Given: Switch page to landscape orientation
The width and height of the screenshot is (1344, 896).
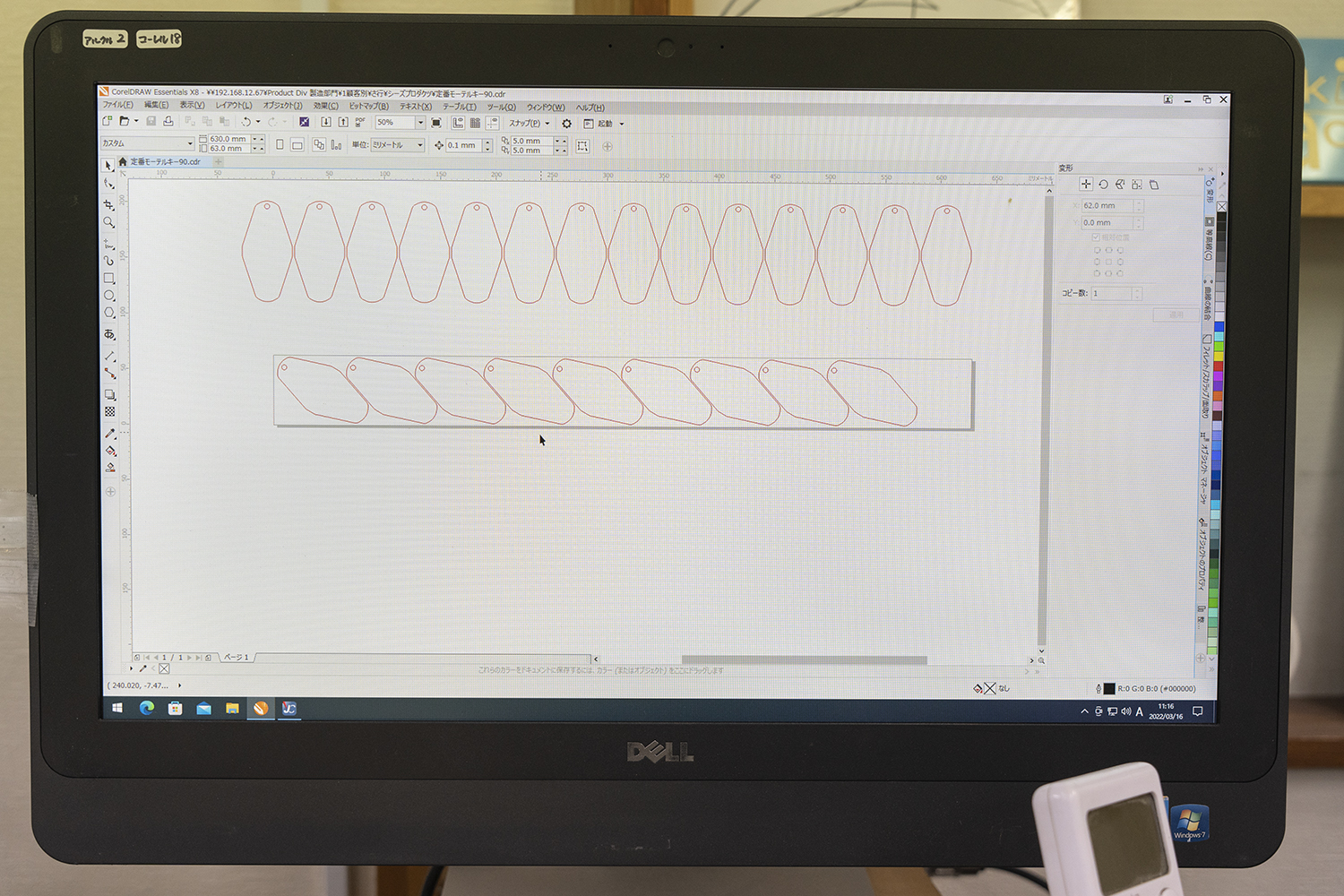Looking at the screenshot, I should pos(297,145).
